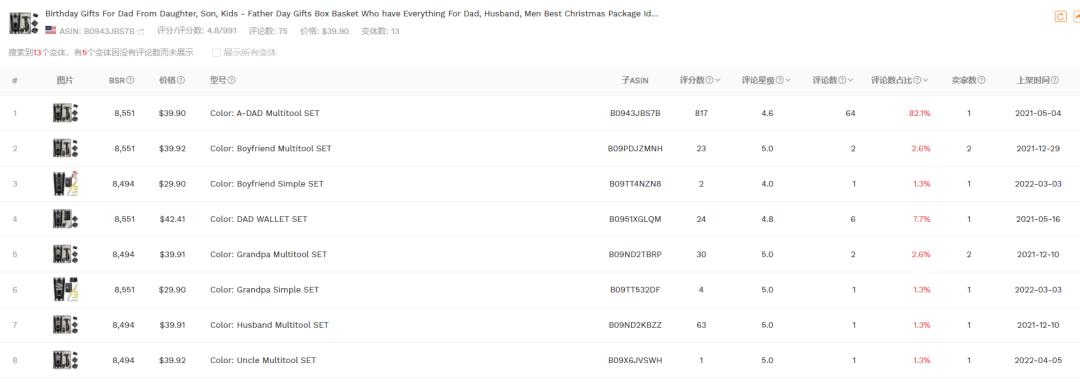Click the external link icon beside ASIN B0943JBS7B

tap(141, 31)
